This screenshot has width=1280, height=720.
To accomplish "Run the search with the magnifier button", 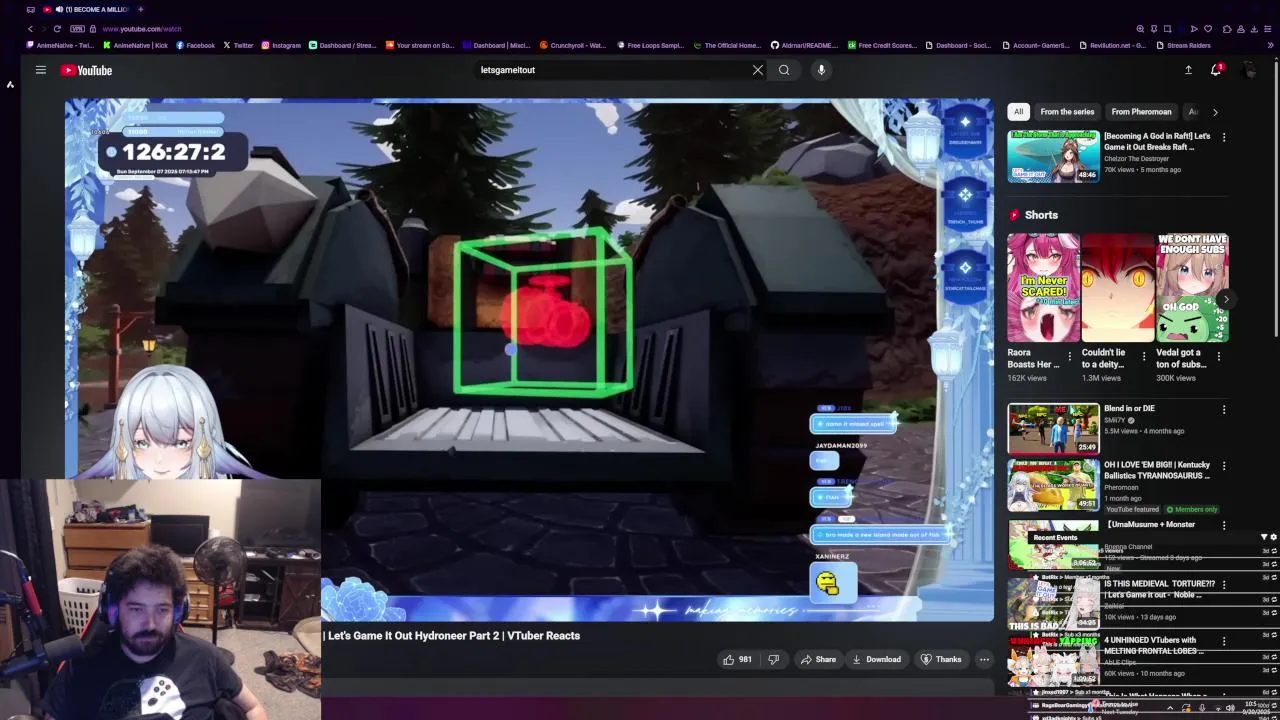I will click(x=784, y=70).
